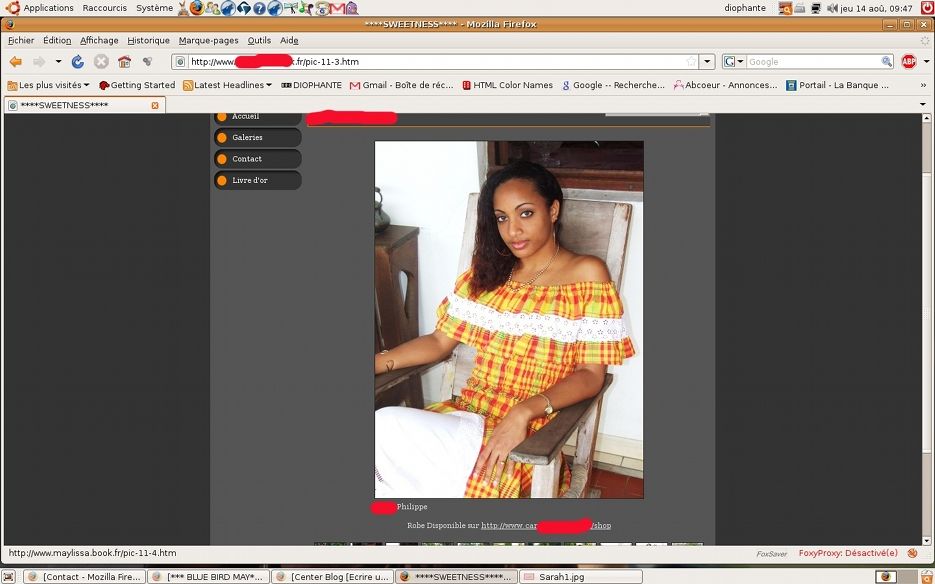Open the Affichage menu
The width and height of the screenshot is (935, 584).
coord(99,41)
